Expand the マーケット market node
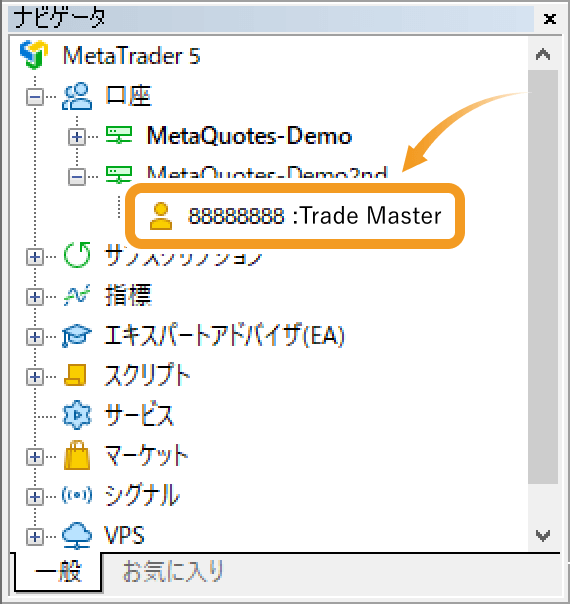Image resolution: width=570 pixels, height=604 pixels. [x=35, y=457]
